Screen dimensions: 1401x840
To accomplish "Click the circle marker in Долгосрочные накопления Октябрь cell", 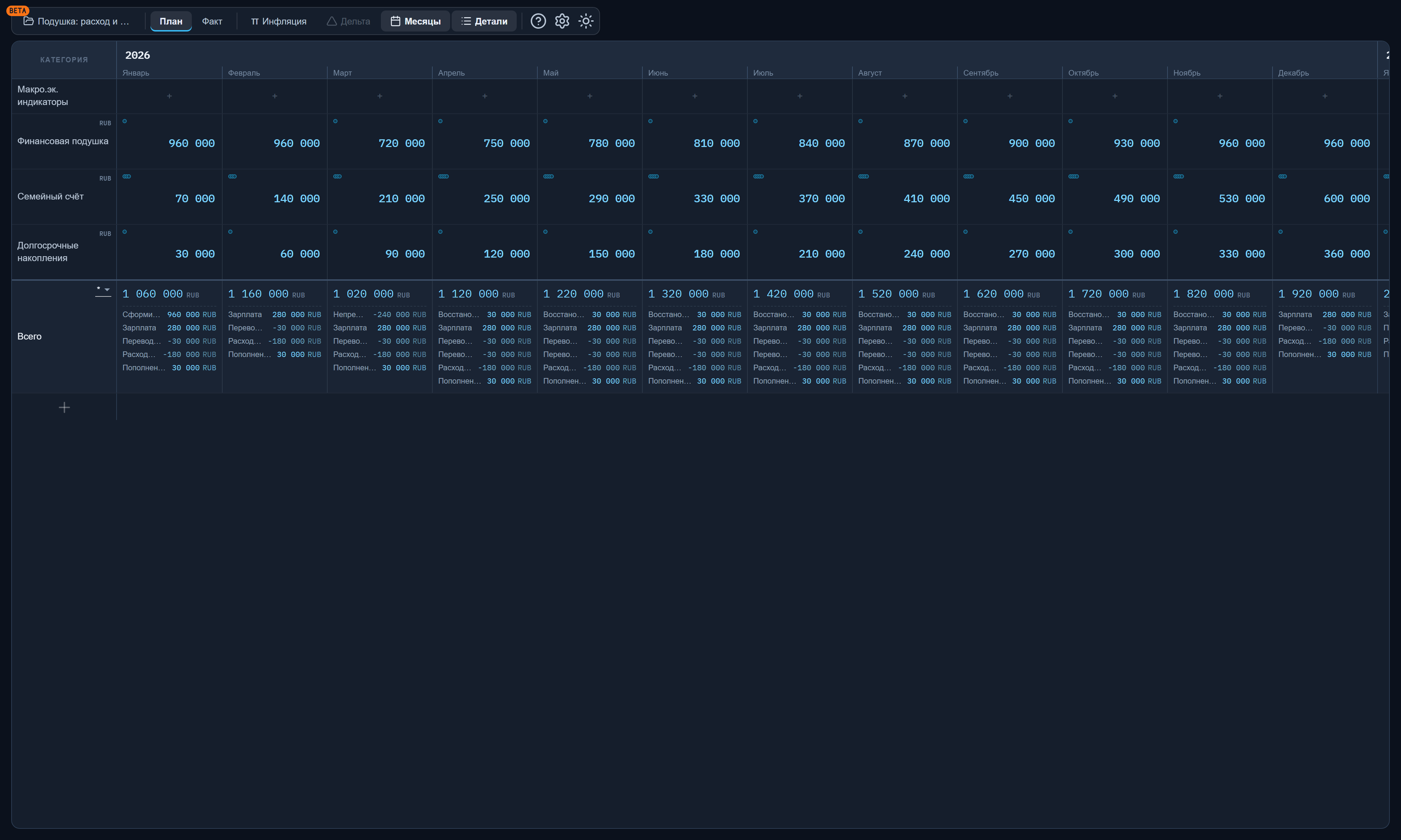I will pyautogui.click(x=1070, y=231).
